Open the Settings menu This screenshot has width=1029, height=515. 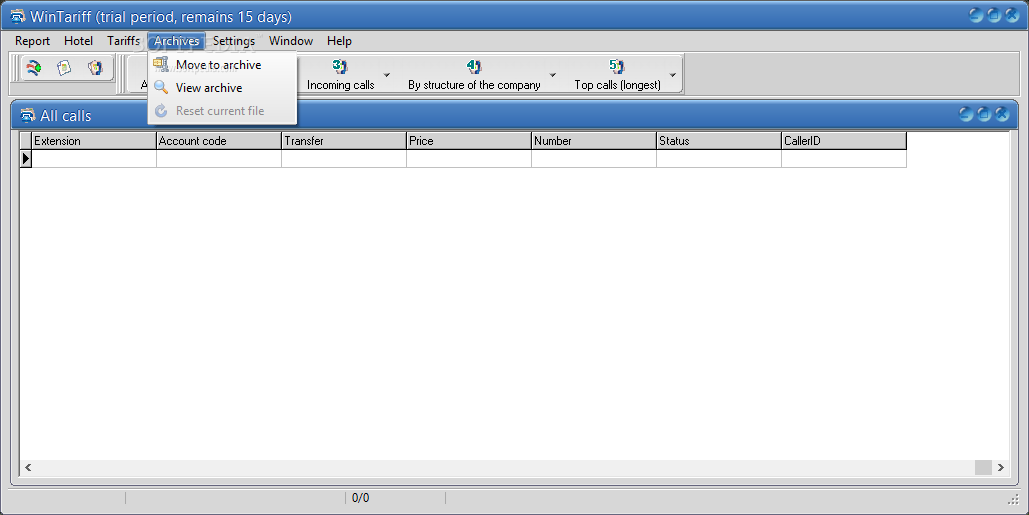point(234,41)
